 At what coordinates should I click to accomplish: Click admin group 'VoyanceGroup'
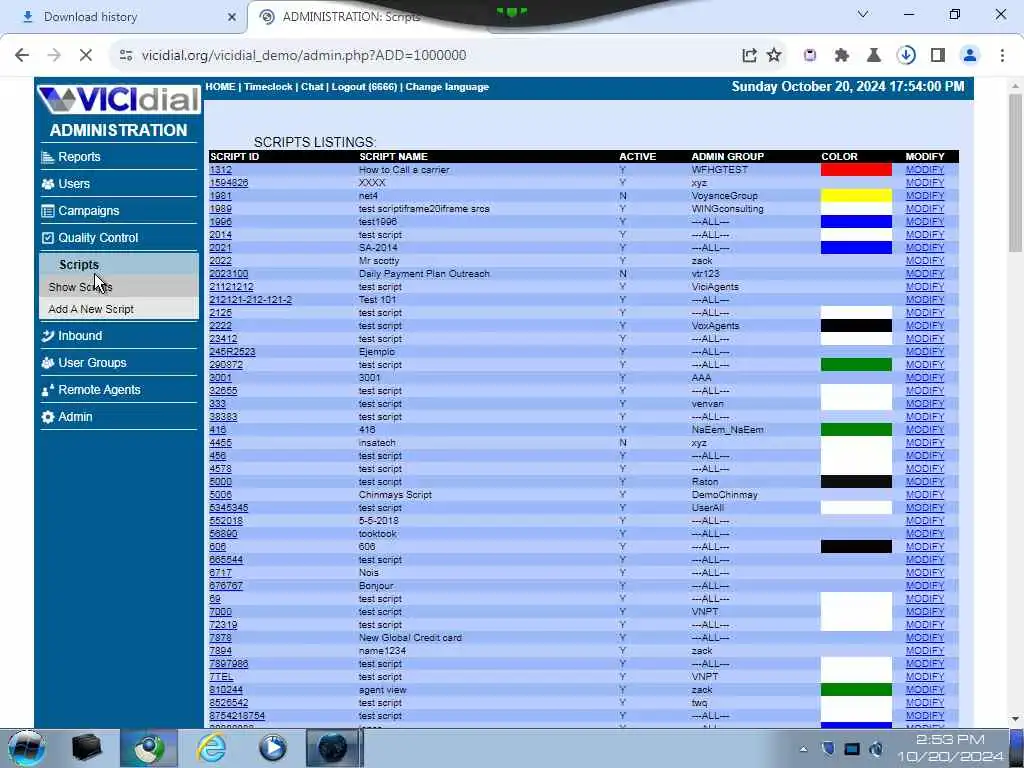[724, 196]
